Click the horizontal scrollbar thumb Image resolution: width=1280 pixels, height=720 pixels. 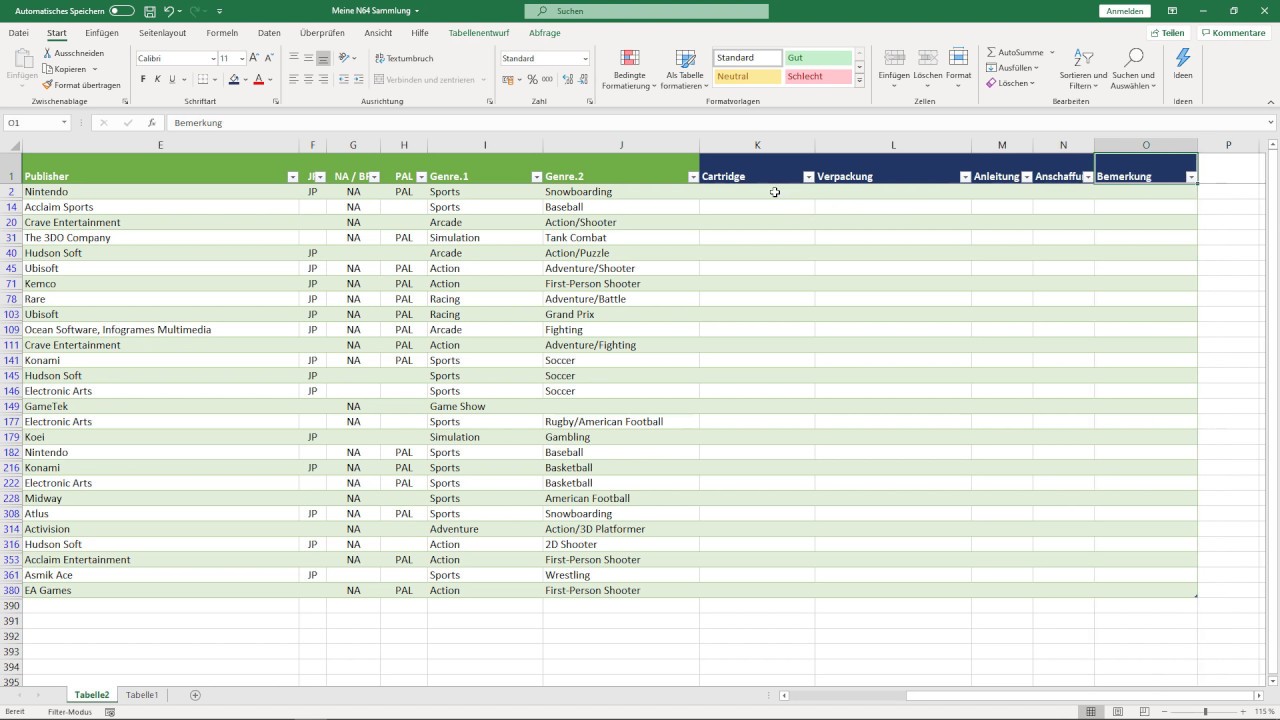click(x=1079, y=695)
